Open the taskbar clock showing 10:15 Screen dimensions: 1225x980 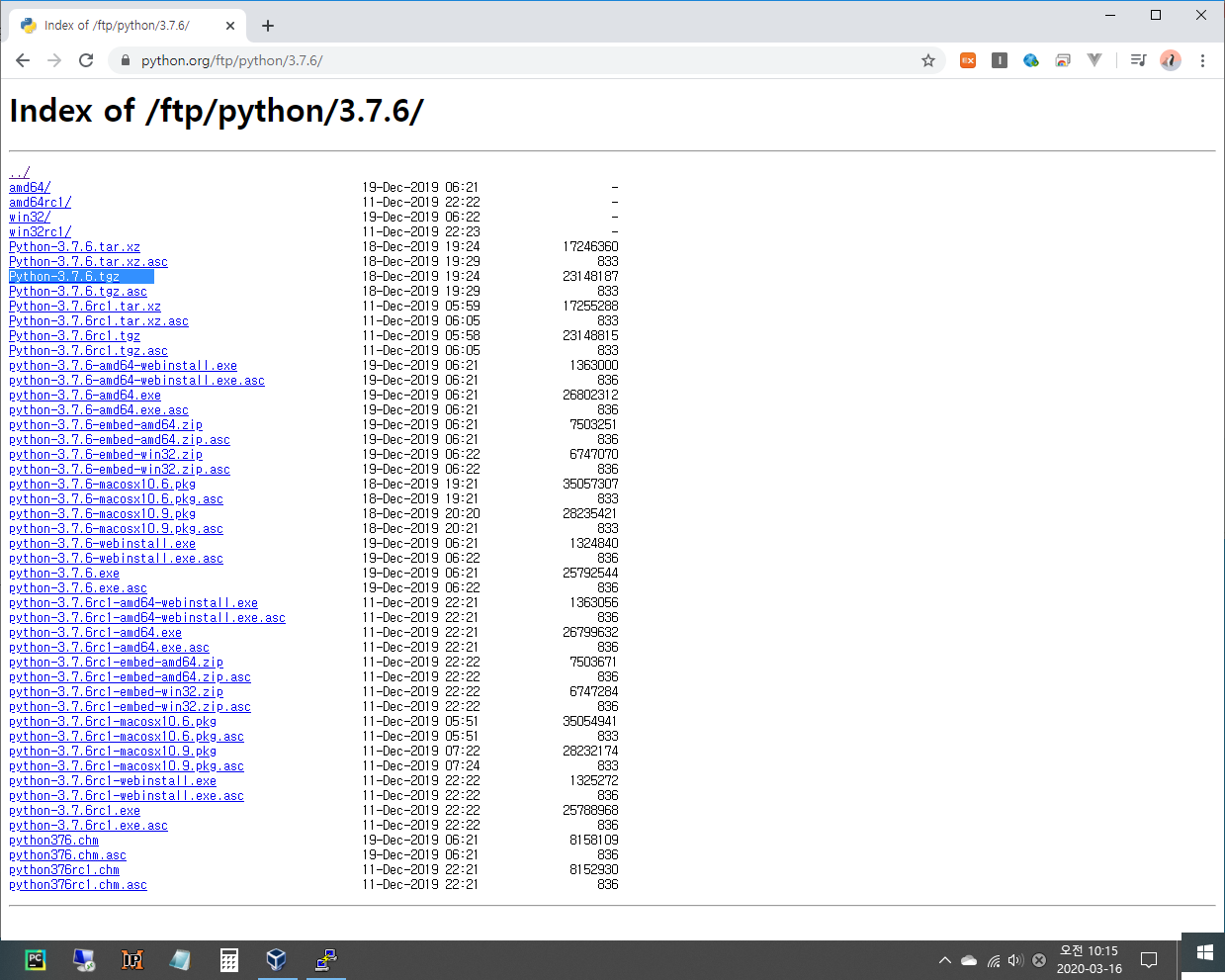pyautogui.click(x=1089, y=959)
